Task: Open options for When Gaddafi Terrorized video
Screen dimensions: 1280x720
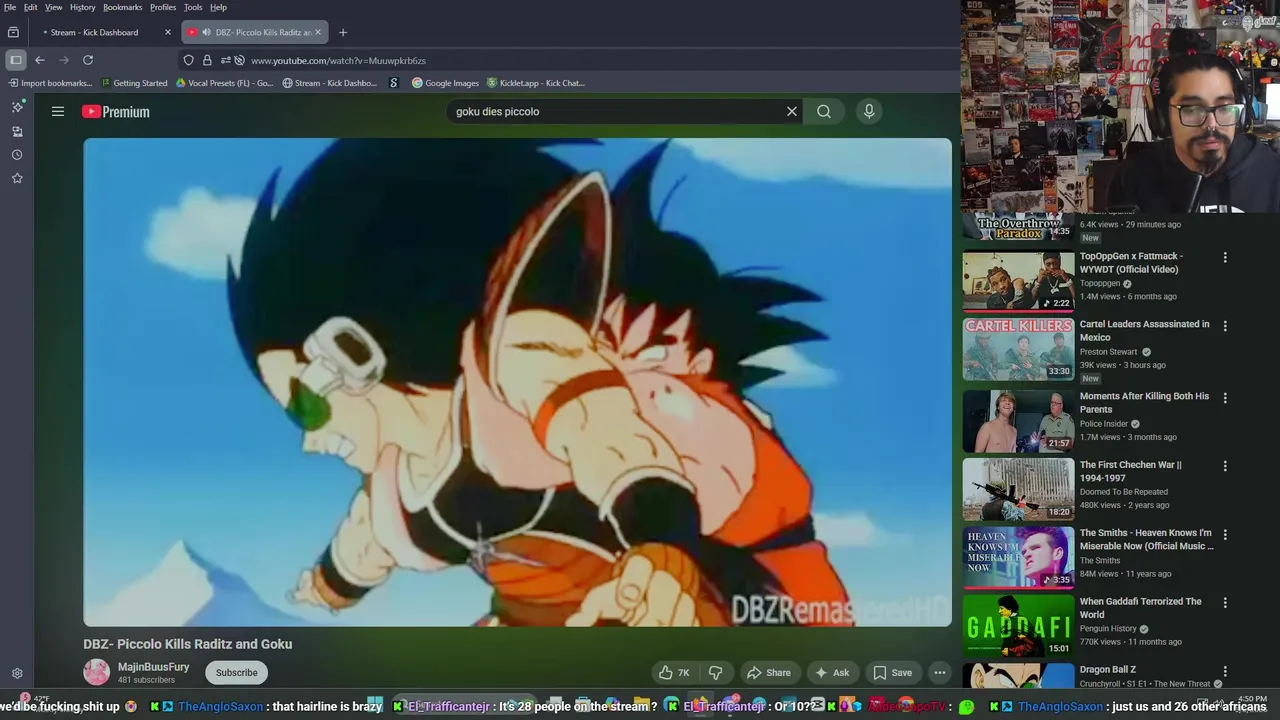Action: (x=1225, y=603)
